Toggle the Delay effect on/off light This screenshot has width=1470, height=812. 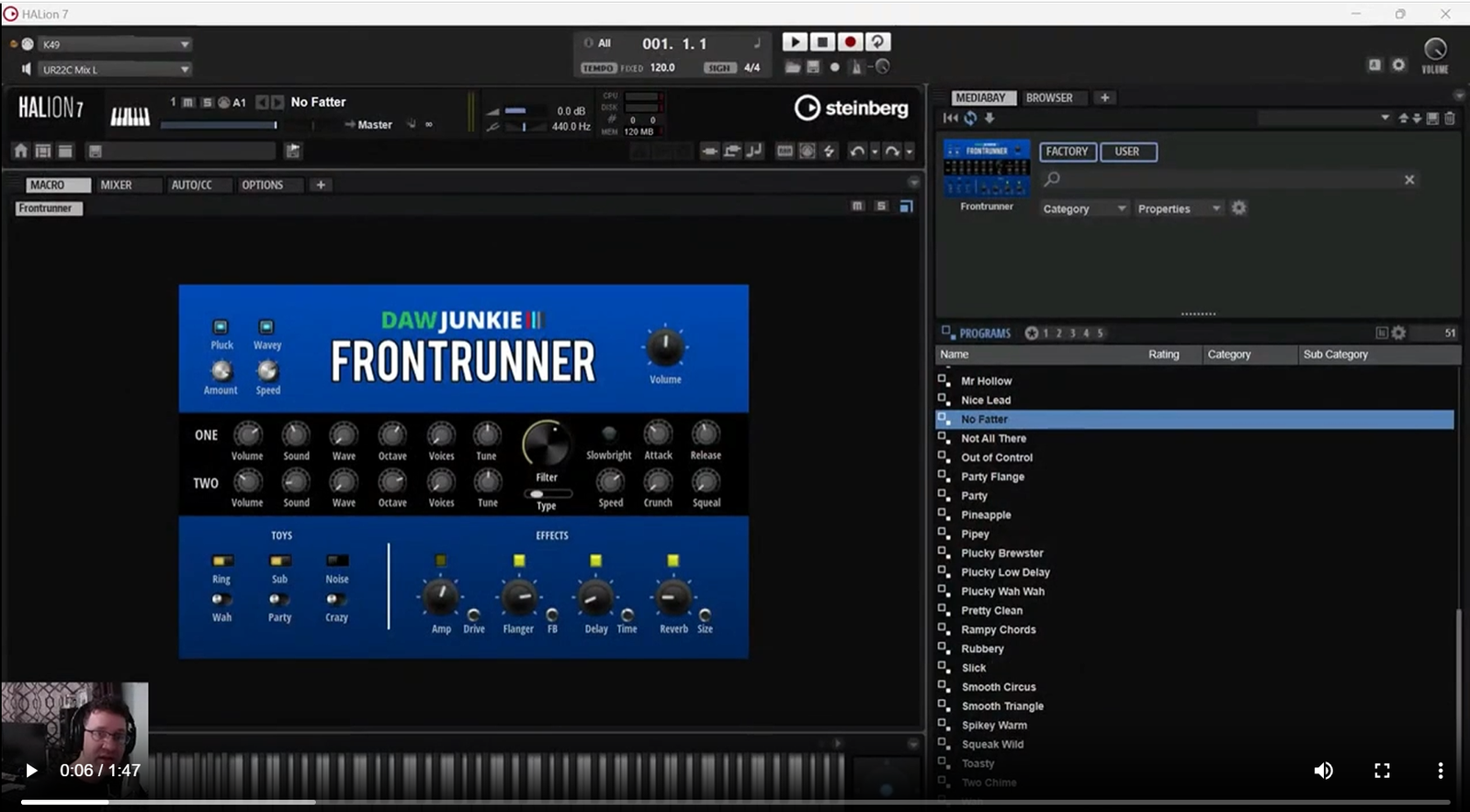coord(595,560)
